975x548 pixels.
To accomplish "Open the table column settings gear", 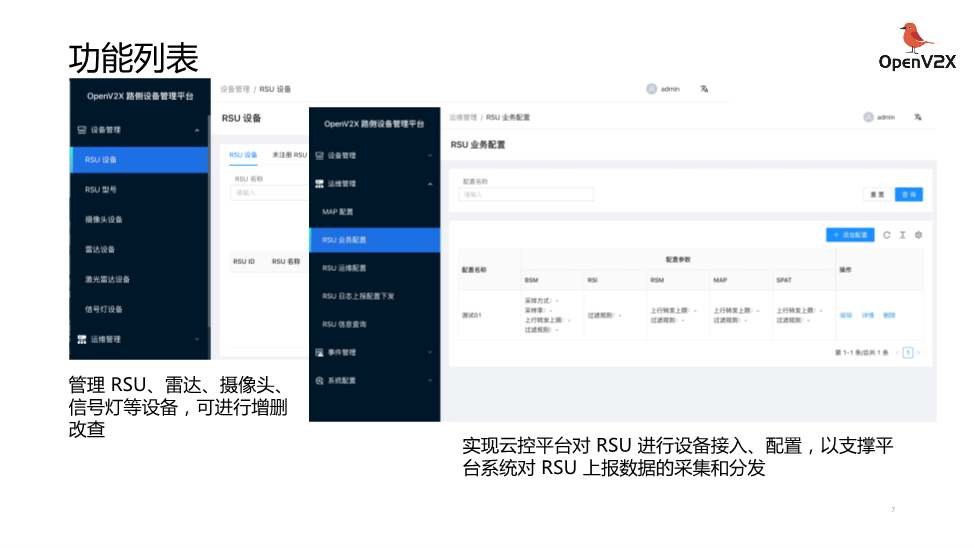I will 918,235.
